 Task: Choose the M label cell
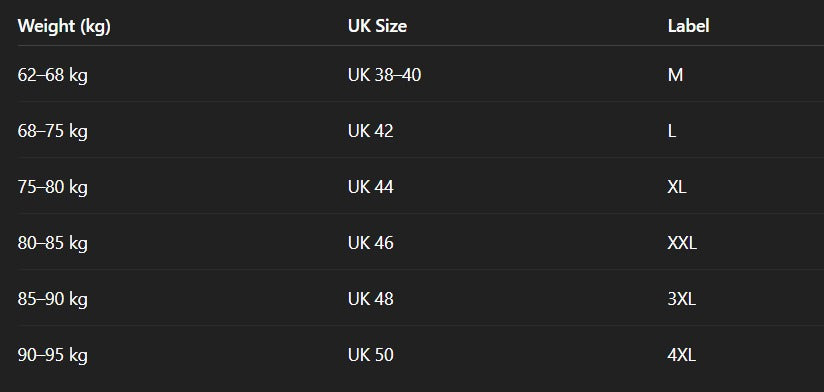pos(675,75)
